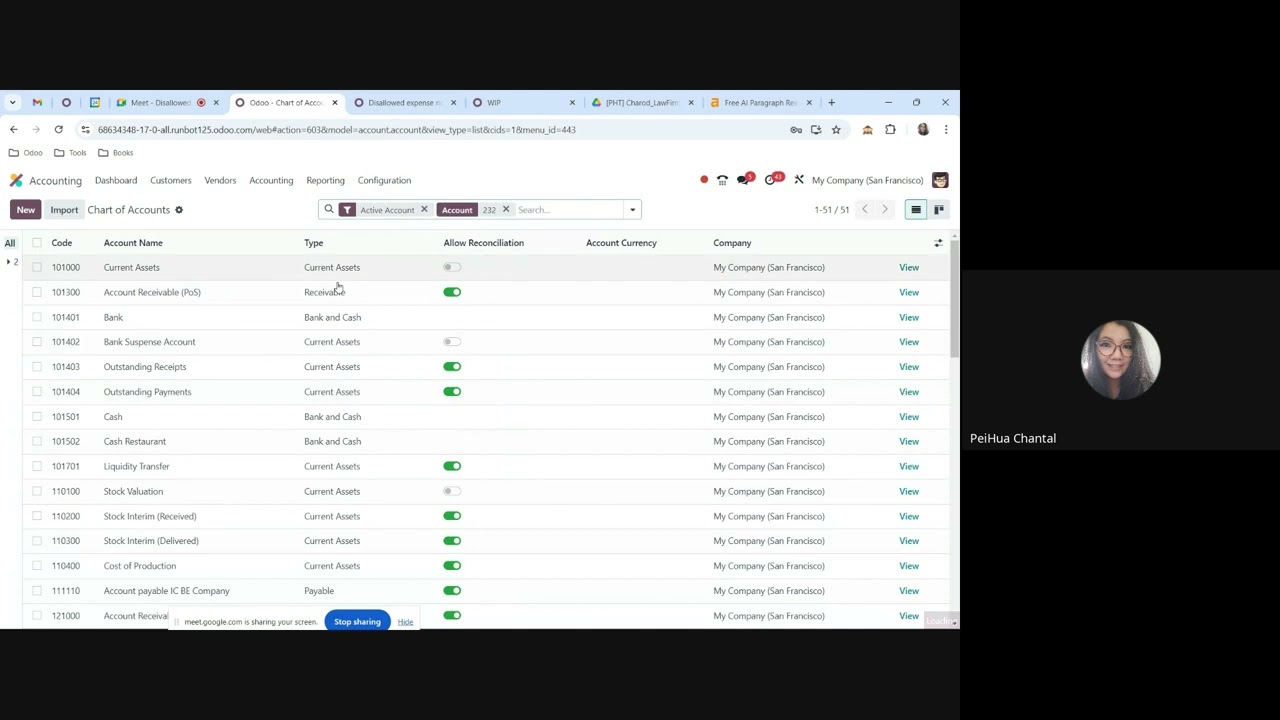Open a new browser tab
Image resolution: width=1280 pixels, height=720 pixels.
831,102
